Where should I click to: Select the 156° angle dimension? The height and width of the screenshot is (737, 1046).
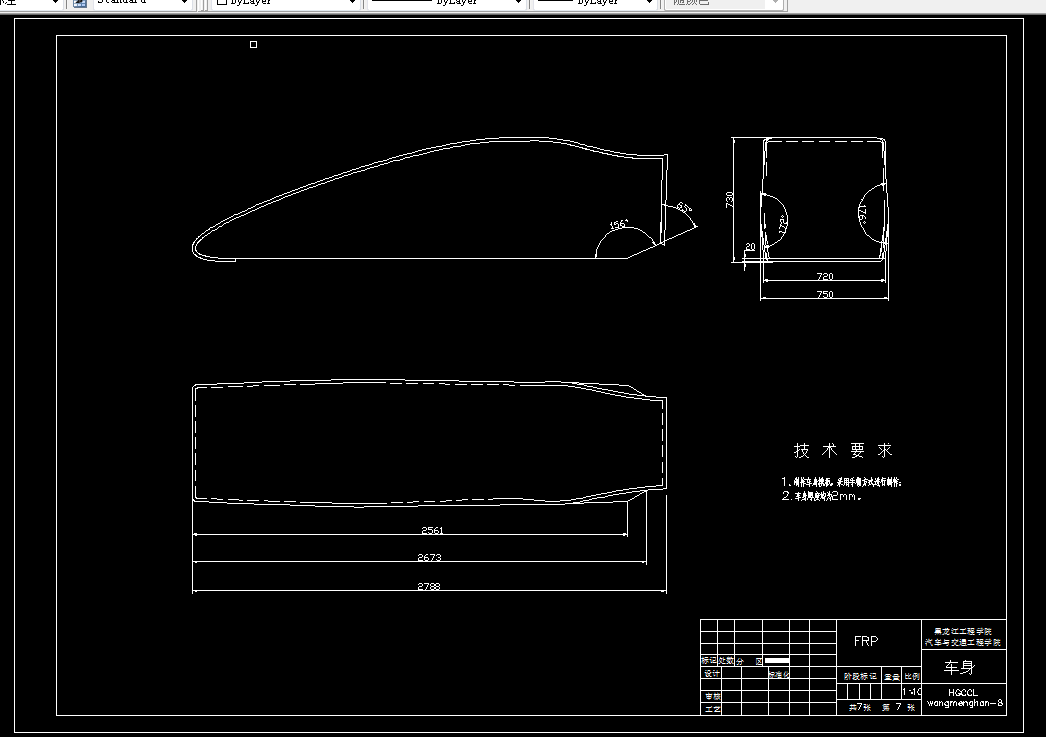pos(619,224)
